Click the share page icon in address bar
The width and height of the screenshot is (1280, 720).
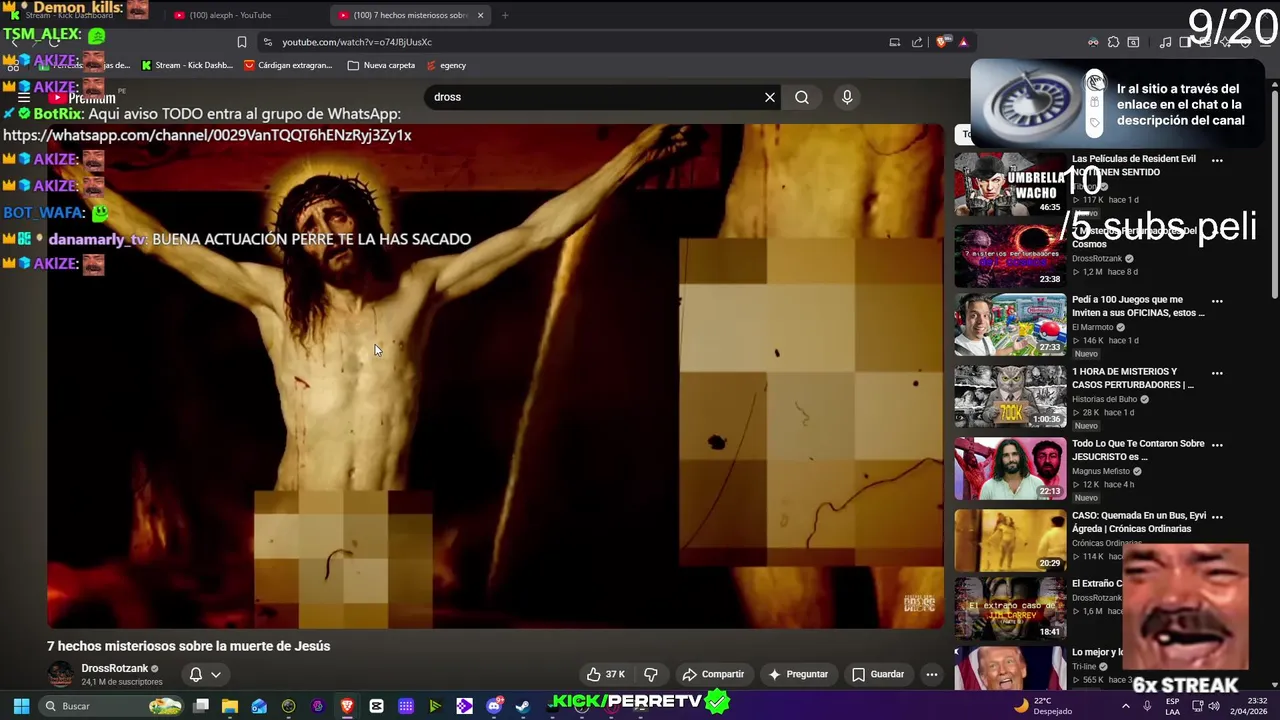917,42
